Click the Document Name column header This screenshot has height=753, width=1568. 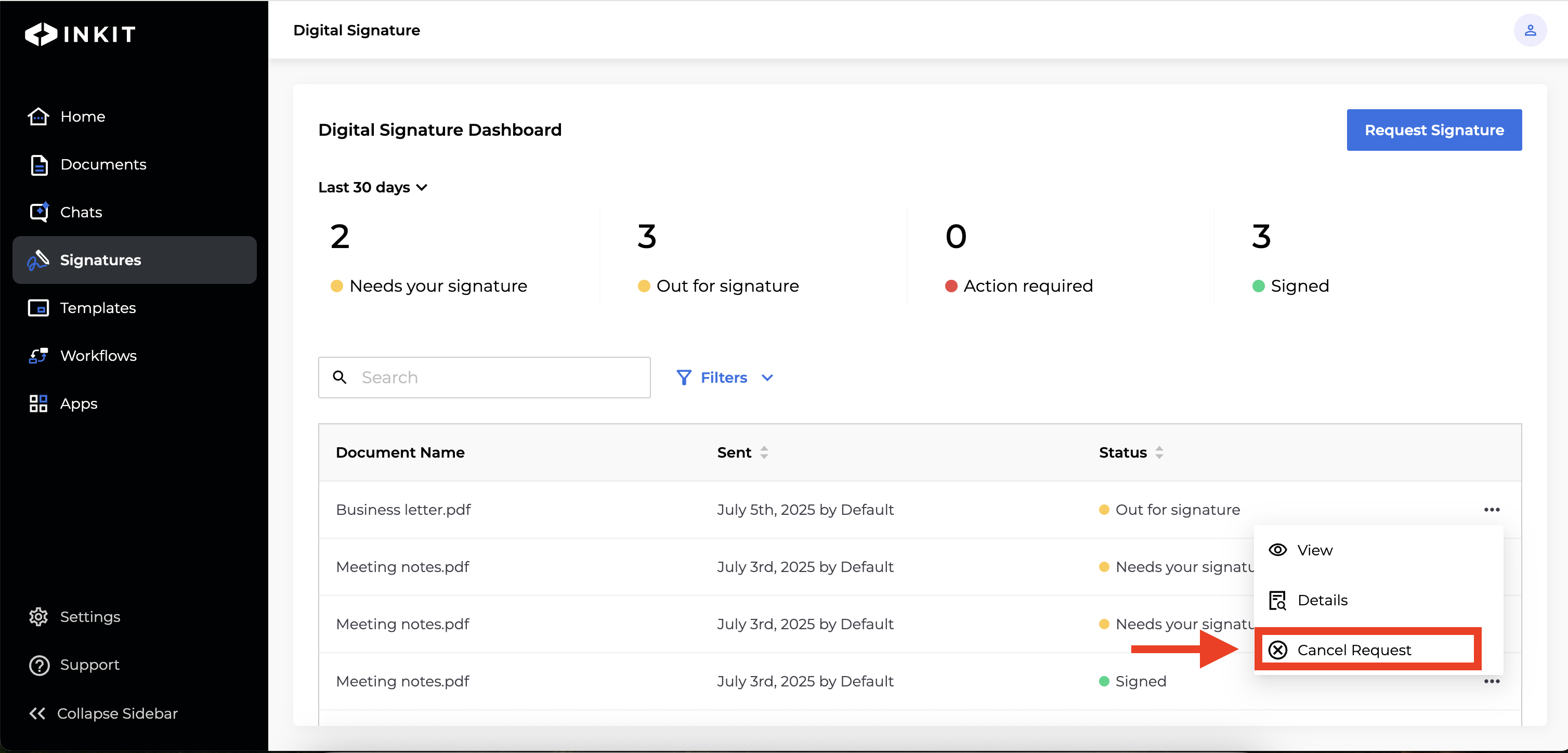pyautogui.click(x=400, y=452)
